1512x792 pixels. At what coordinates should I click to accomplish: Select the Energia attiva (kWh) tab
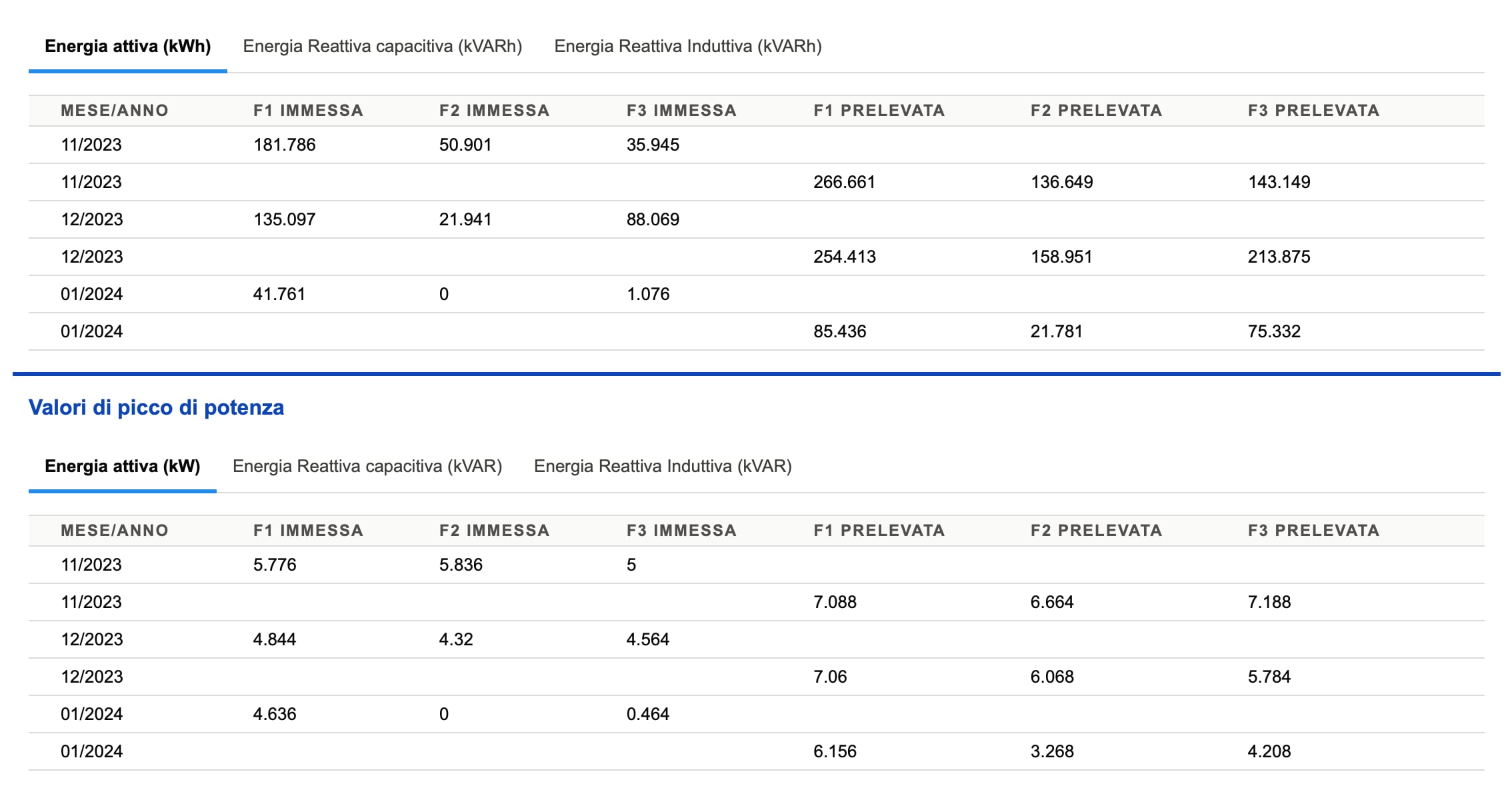click(127, 46)
